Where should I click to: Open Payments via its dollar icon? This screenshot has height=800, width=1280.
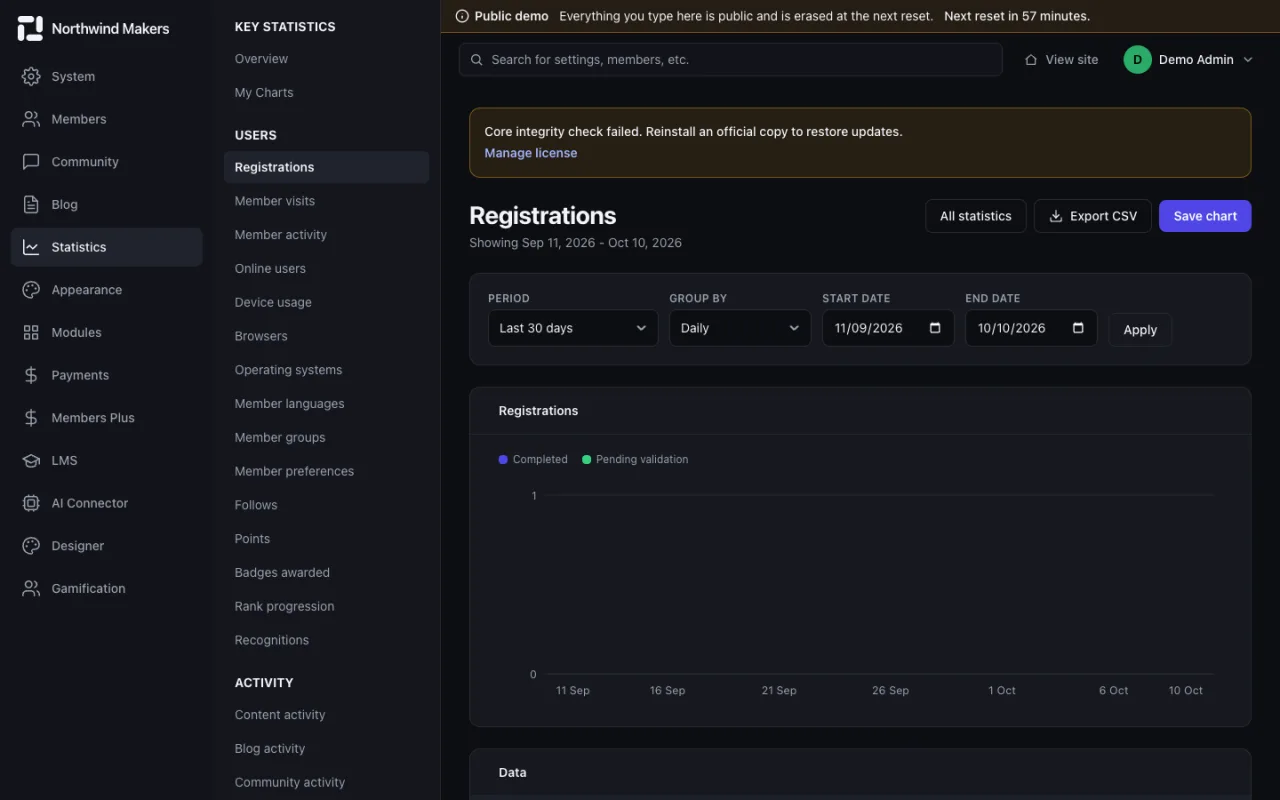[x=31, y=375]
